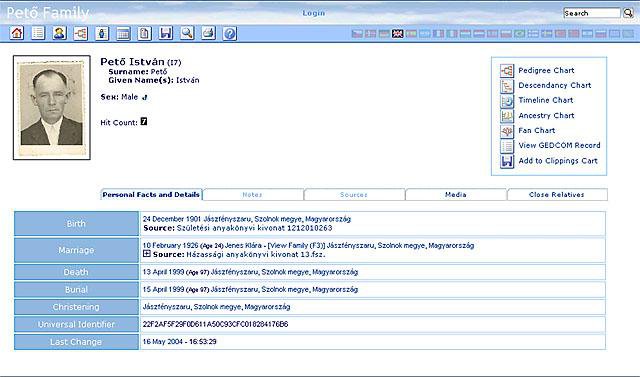Click View GEDCOM Record link
The image size is (640, 377).
pos(559,145)
